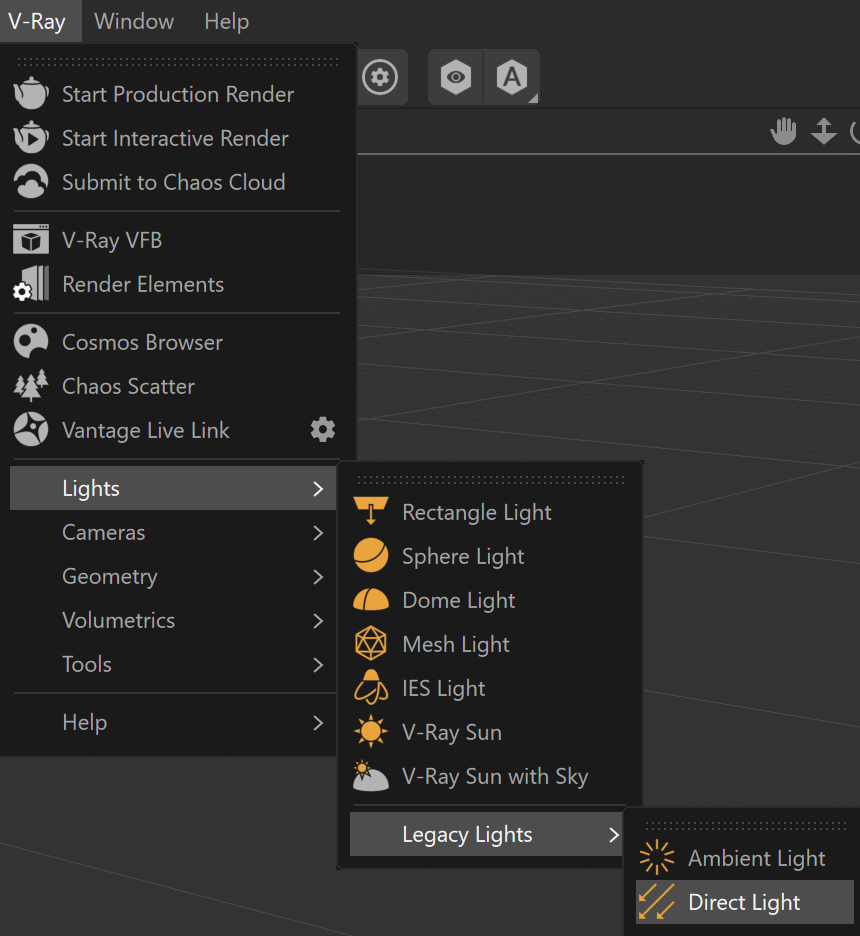Click the Start Production Render teapot icon
The height and width of the screenshot is (936, 860).
(x=31, y=94)
